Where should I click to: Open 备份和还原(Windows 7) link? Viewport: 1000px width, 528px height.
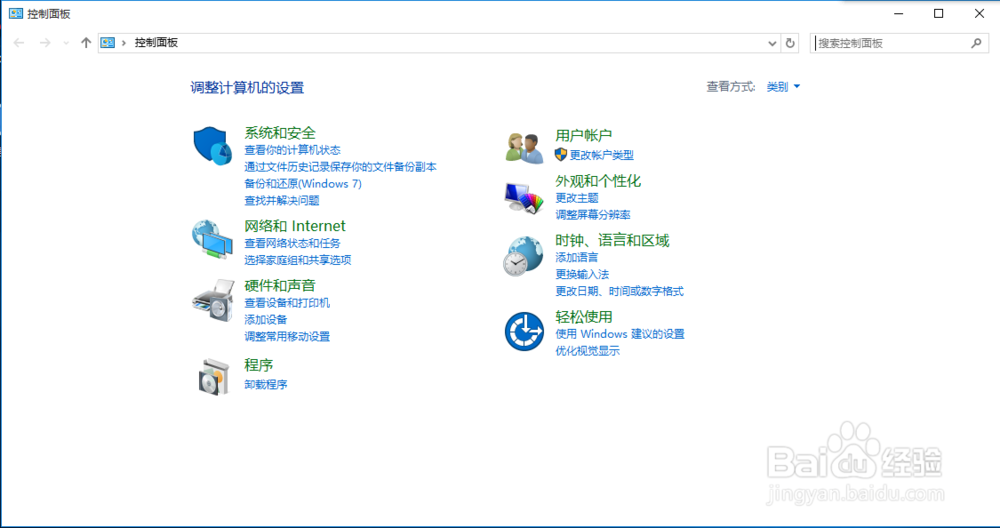pyautogui.click(x=303, y=184)
